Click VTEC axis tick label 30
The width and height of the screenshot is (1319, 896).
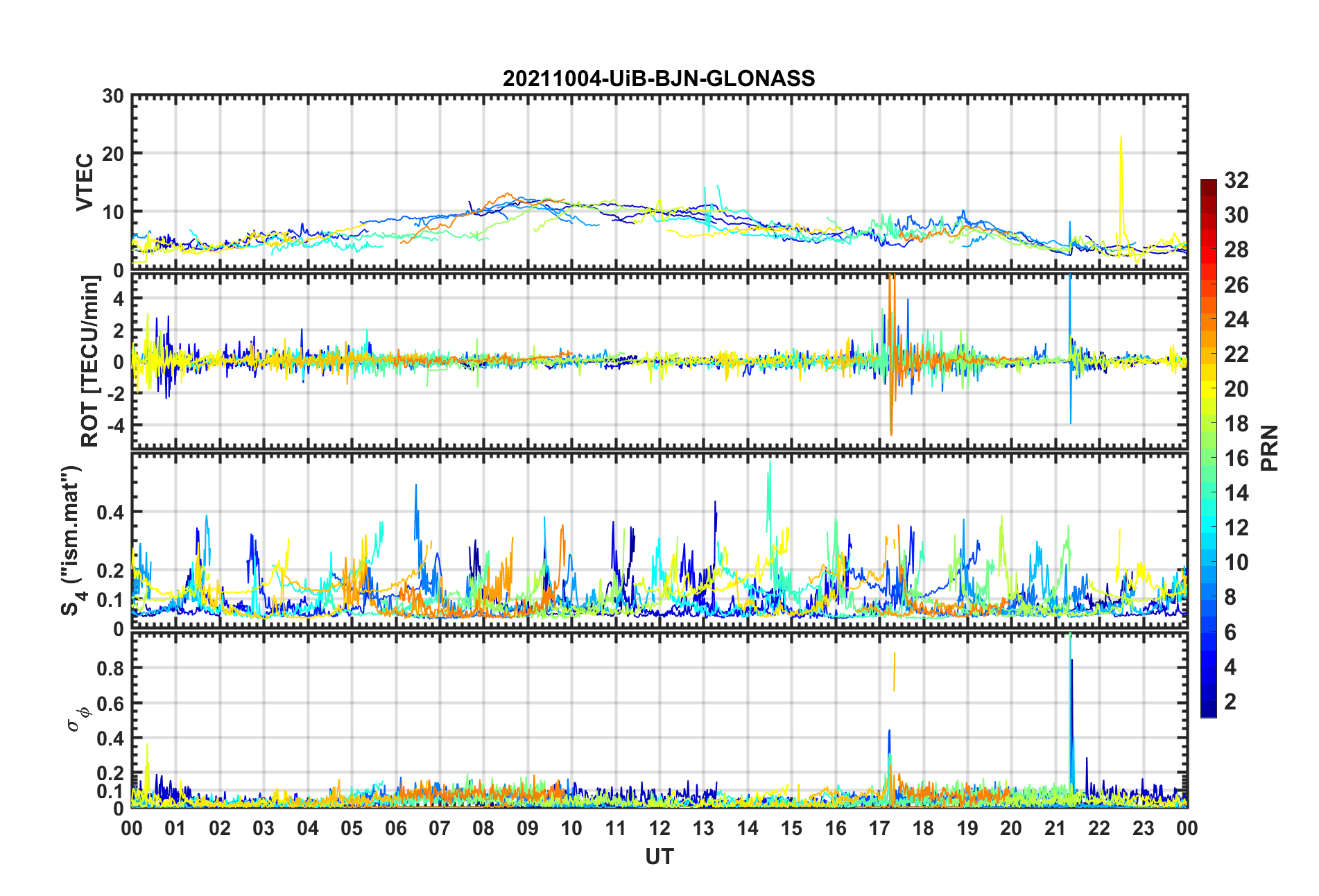click(x=112, y=96)
